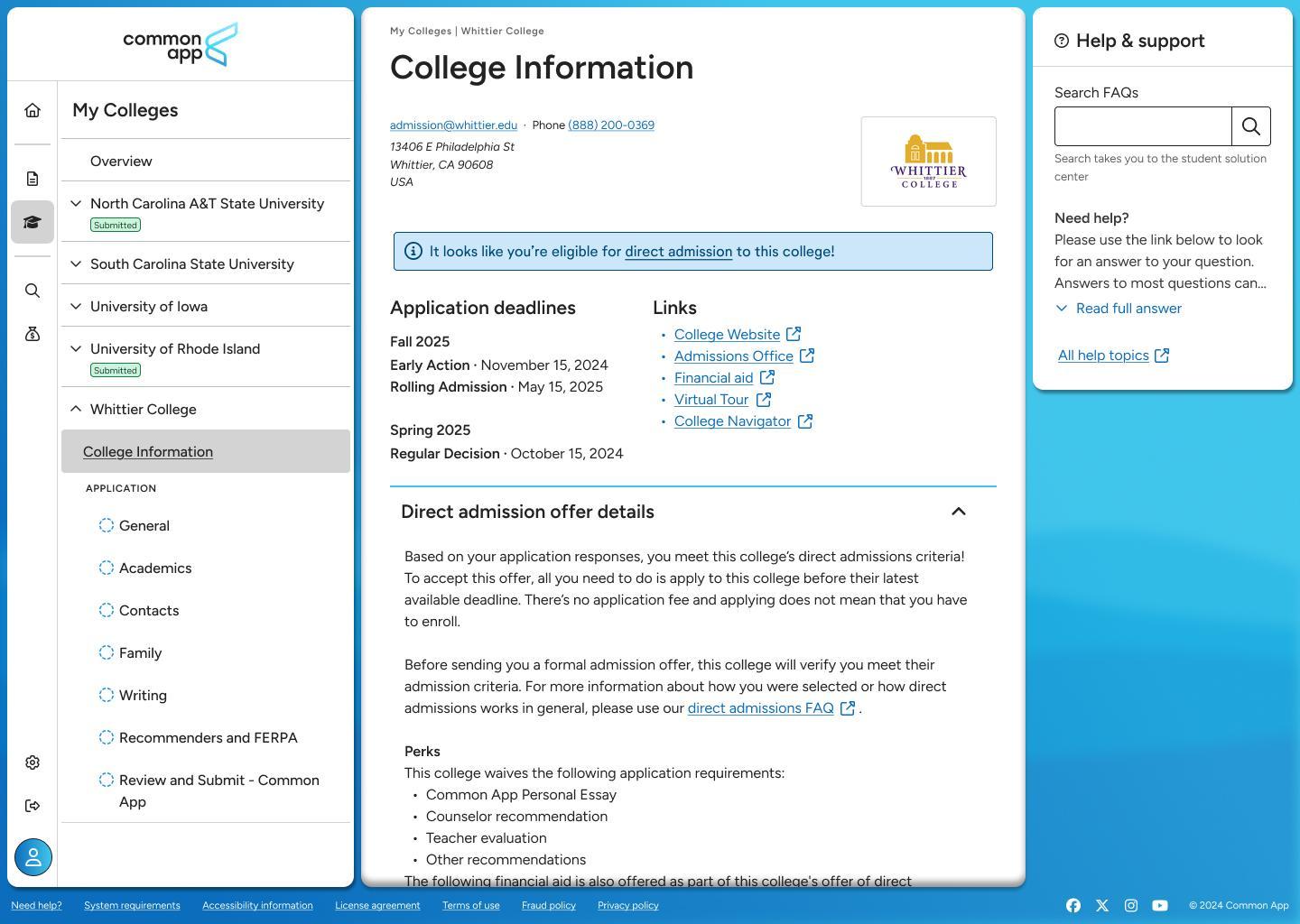Open the Facebook icon in footer
This screenshot has width=1300, height=924.
pyautogui.click(x=1073, y=905)
